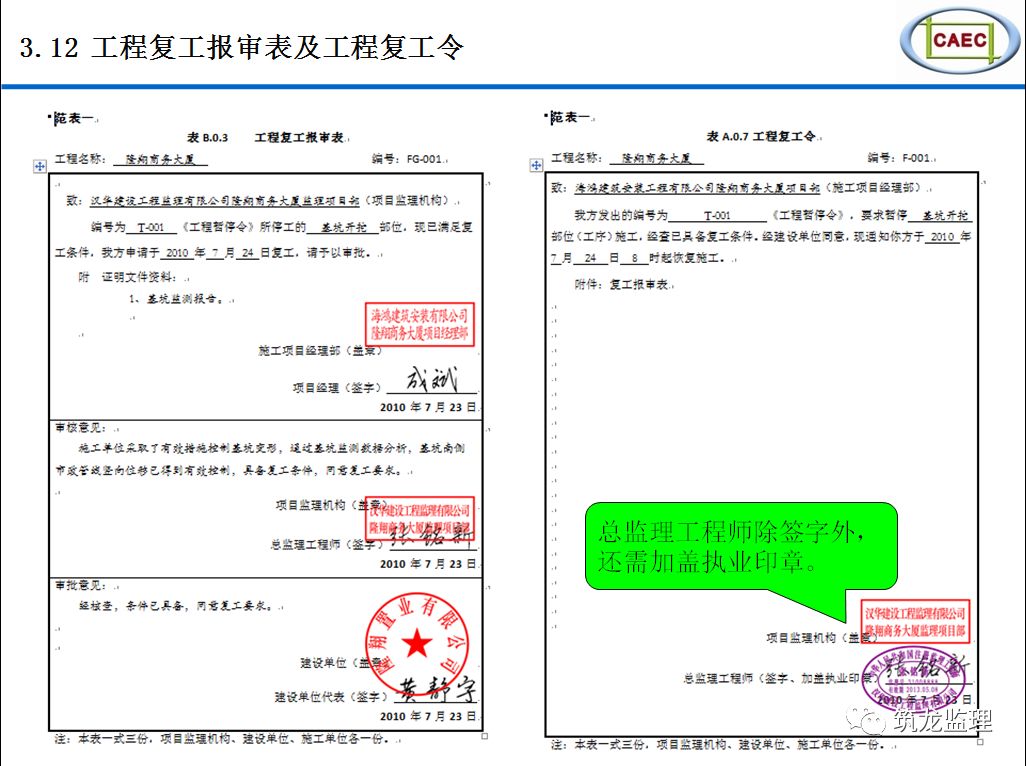Click the project manager's handwritten signature 成斌

coord(430,381)
